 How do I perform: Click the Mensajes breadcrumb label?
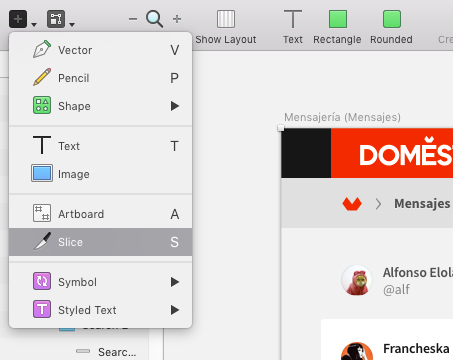pyautogui.click(x=422, y=203)
